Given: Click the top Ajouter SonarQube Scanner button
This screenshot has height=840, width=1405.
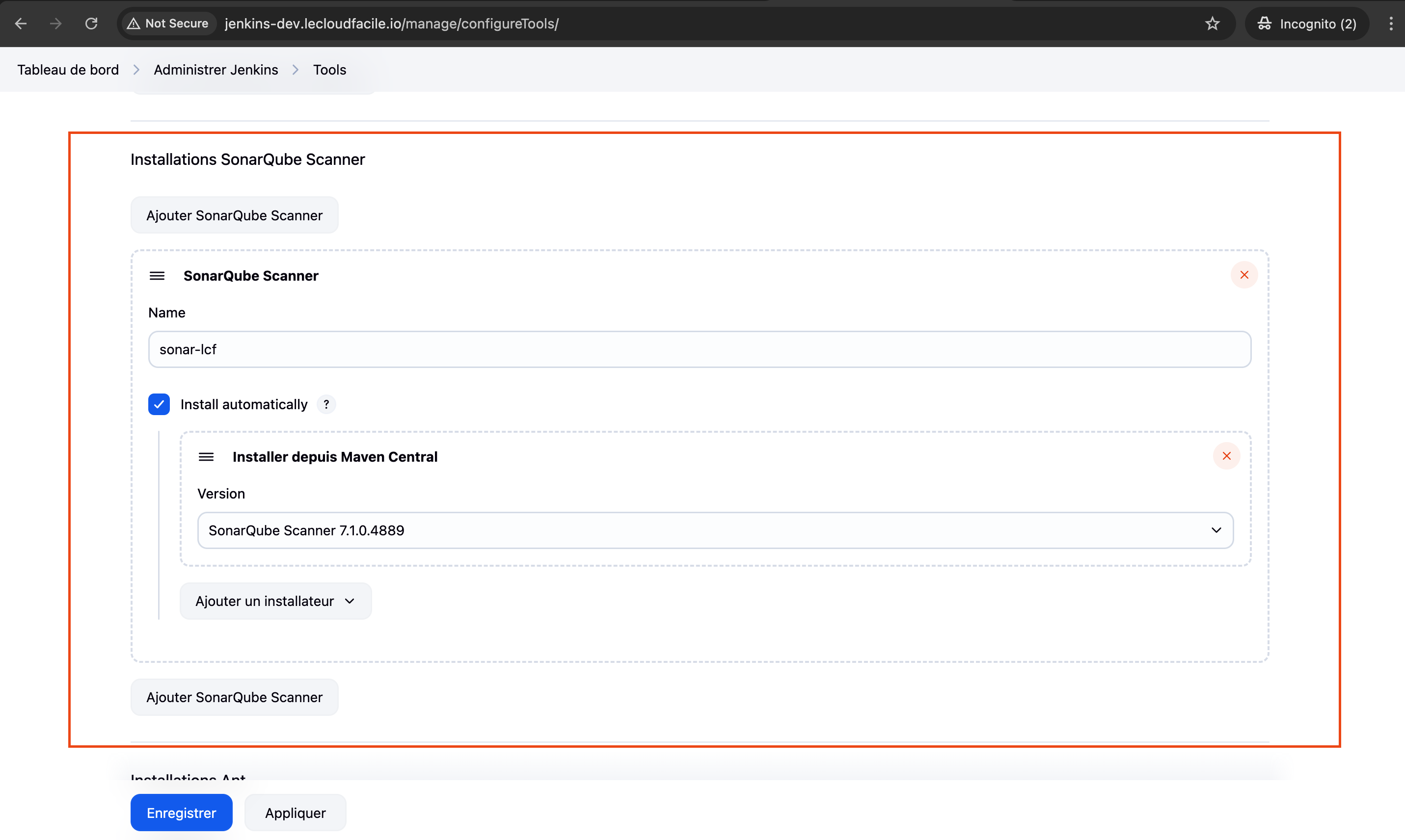Looking at the screenshot, I should [235, 216].
